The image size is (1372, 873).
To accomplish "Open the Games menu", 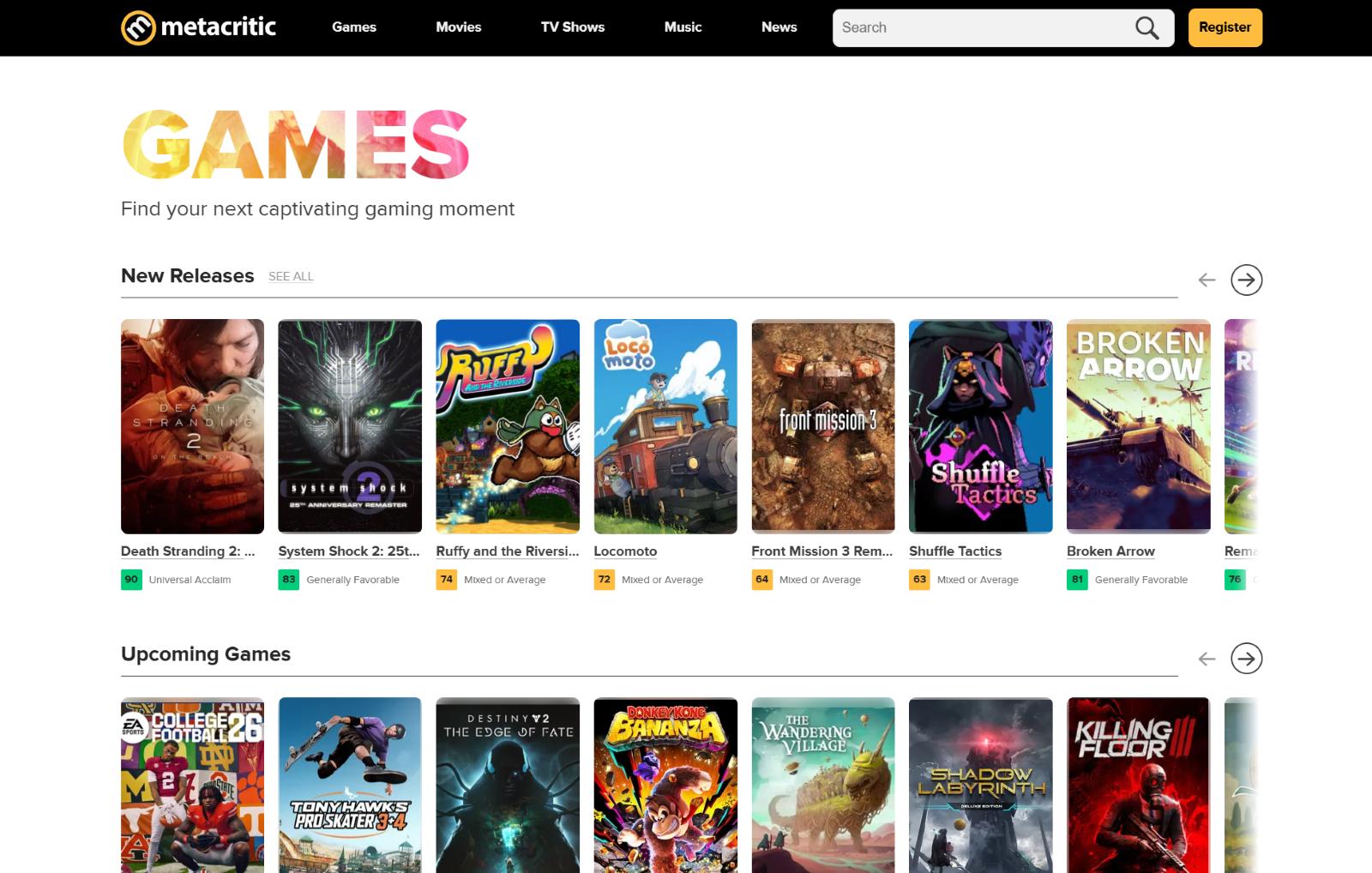I will point(354,27).
